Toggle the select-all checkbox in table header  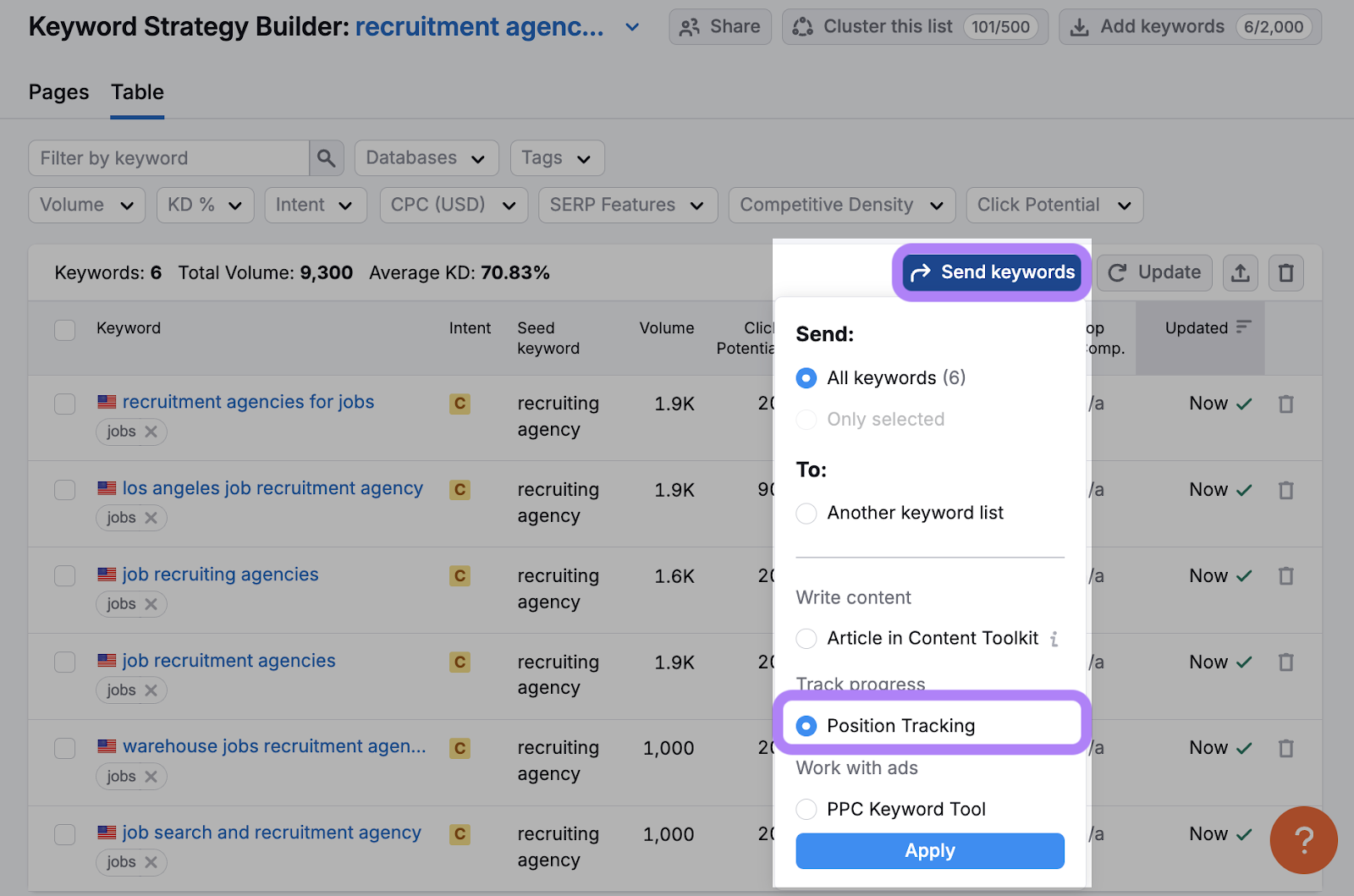65,329
